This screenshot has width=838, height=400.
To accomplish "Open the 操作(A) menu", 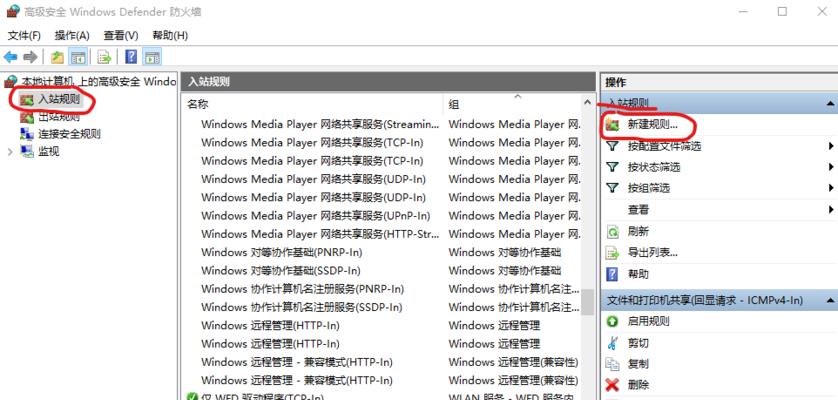I will coord(72,35).
